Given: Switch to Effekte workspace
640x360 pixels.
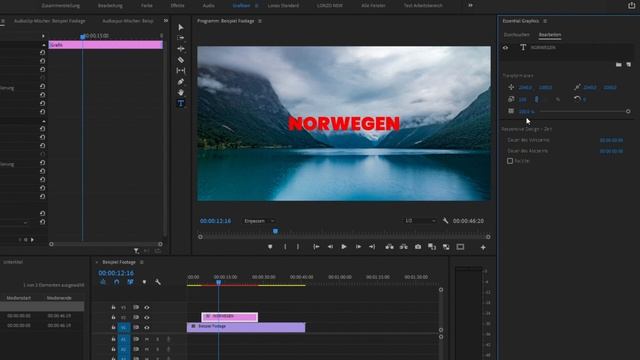Looking at the screenshot, I should pos(178,6).
